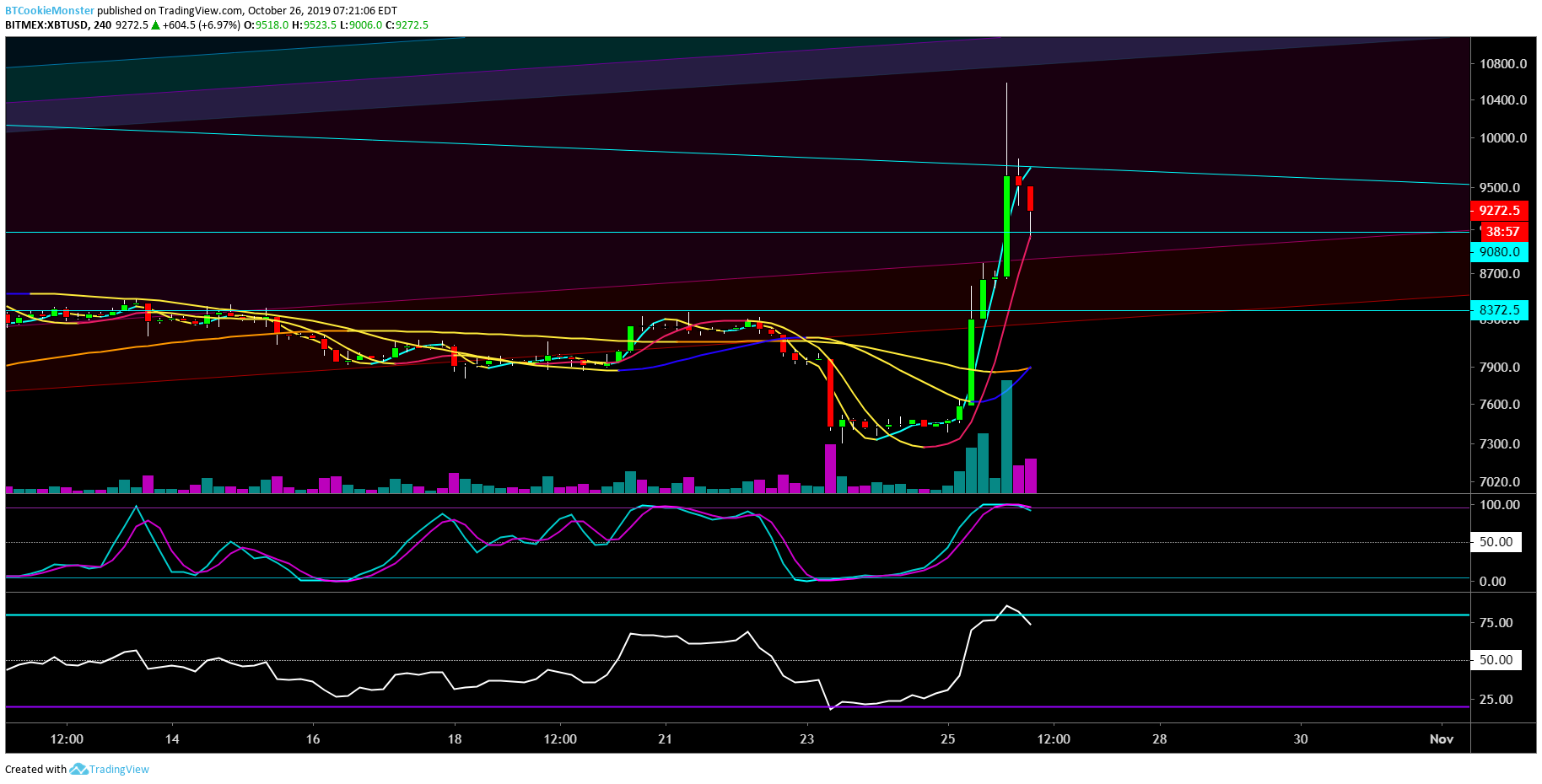Click the date label 28 on time axis
Screen dimensions: 1542x784
(x=1160, y=739)
